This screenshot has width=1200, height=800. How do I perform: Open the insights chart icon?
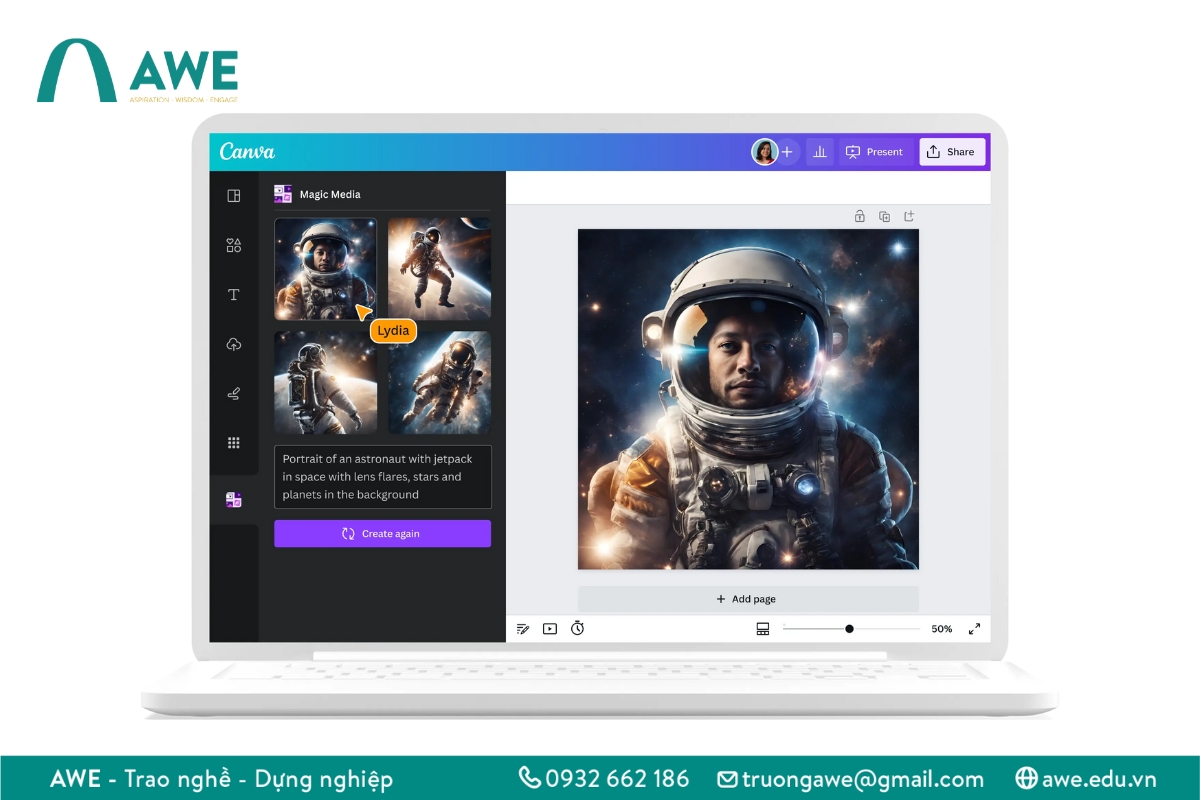[x=820, y=151]
